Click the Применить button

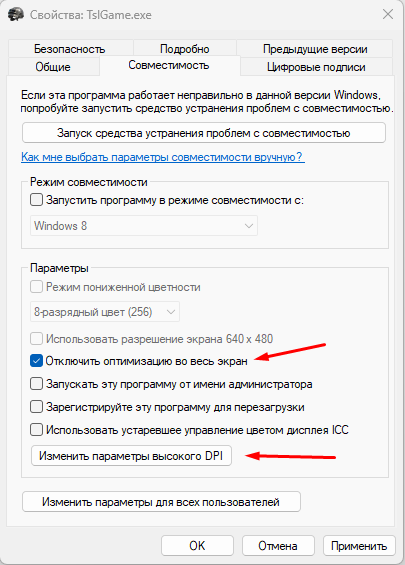point(359,546)
